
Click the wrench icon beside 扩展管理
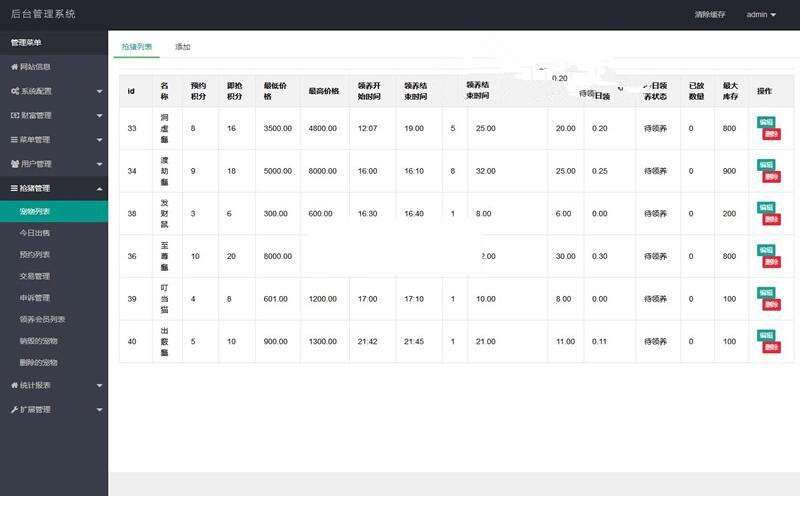(14, 410)
